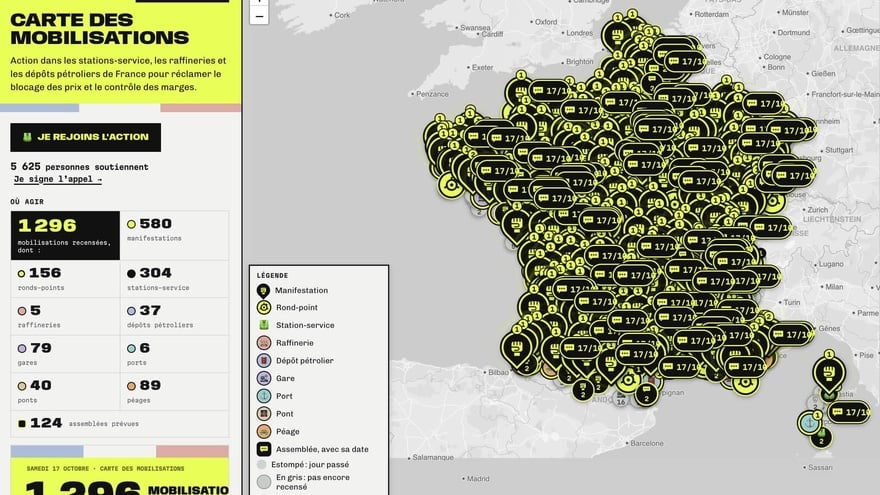Click the Gare icon in legend

click(x=264, y=378)
